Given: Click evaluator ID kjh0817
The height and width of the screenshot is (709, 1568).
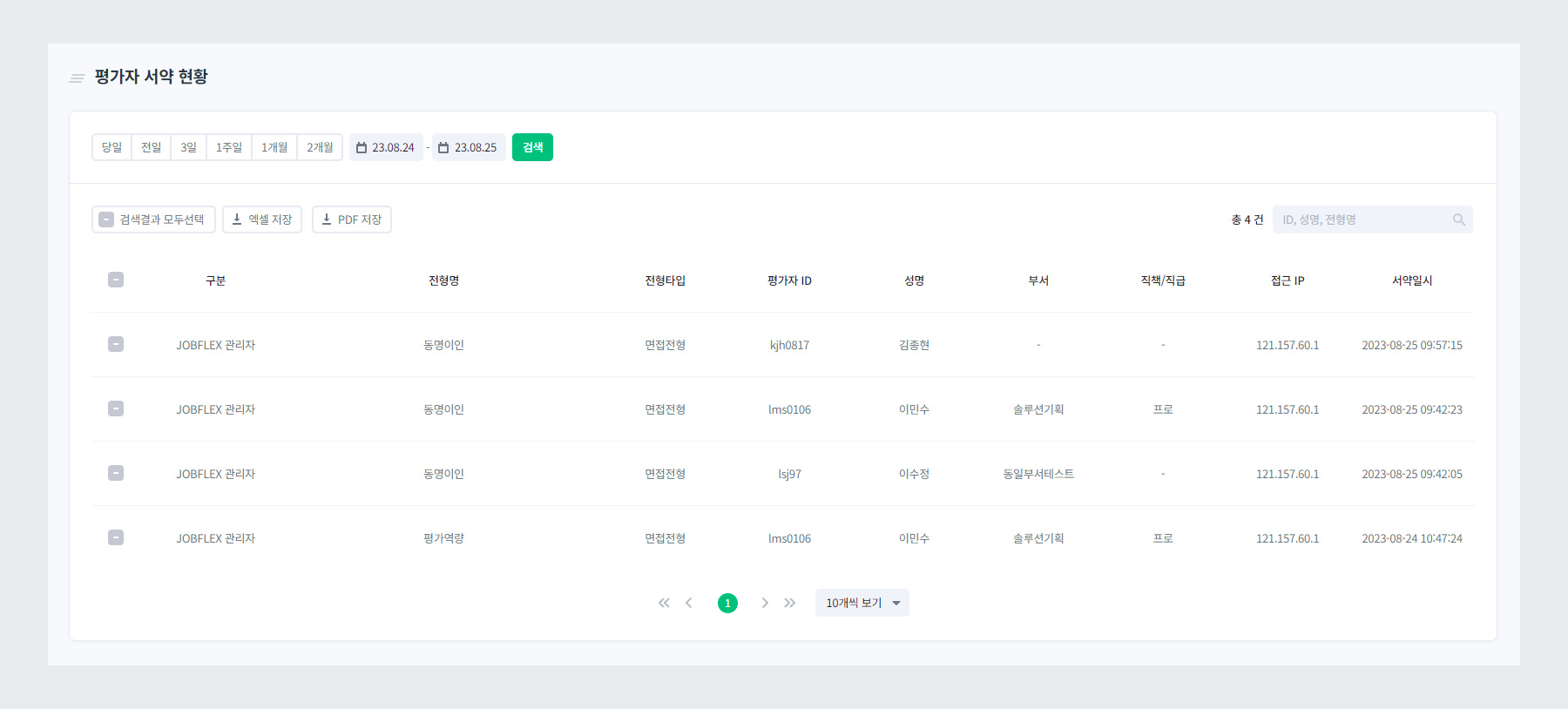Looking at the screenshot, I should click(789, 345).
